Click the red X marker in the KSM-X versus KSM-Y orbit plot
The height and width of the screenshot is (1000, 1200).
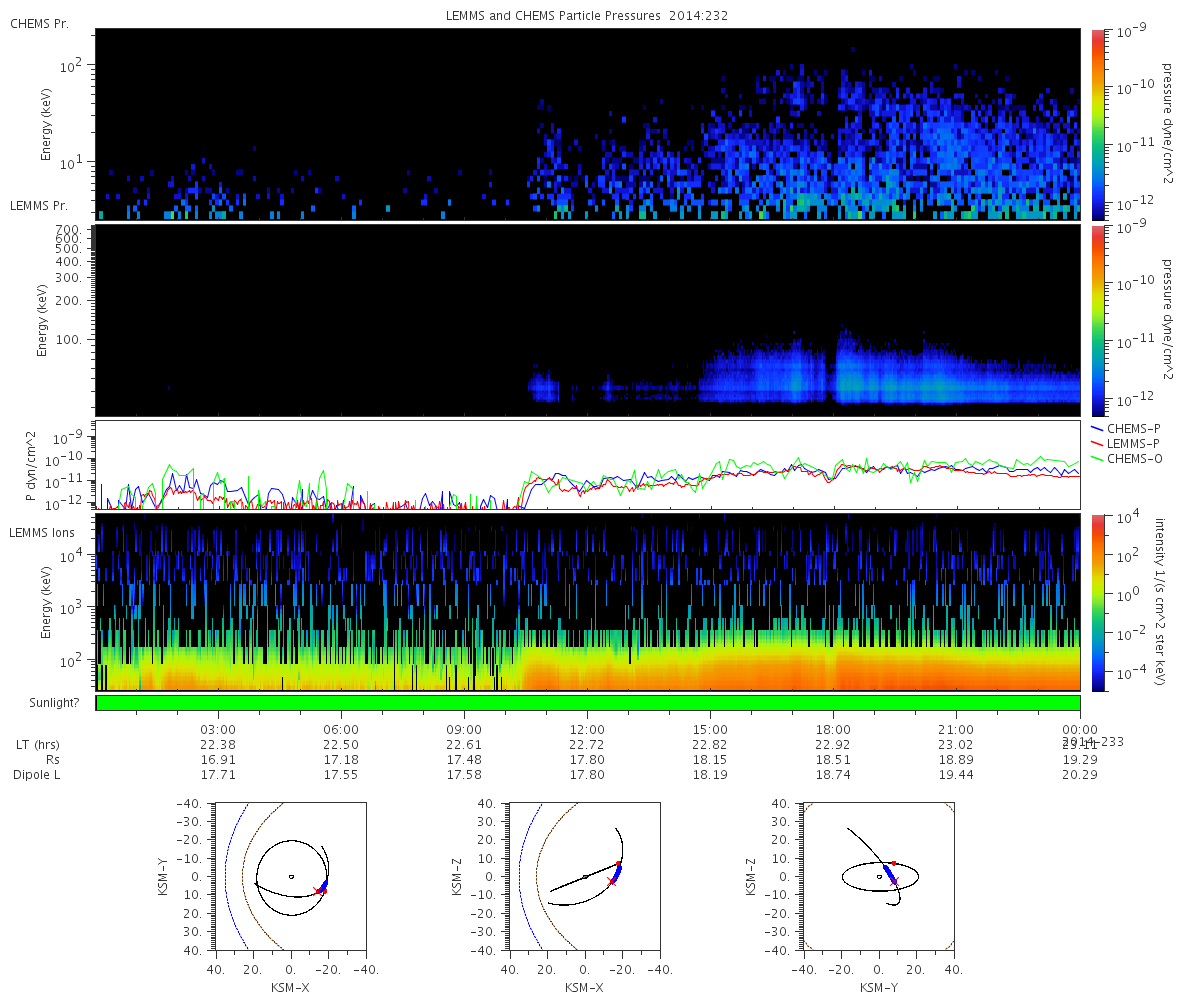[318, 890]
